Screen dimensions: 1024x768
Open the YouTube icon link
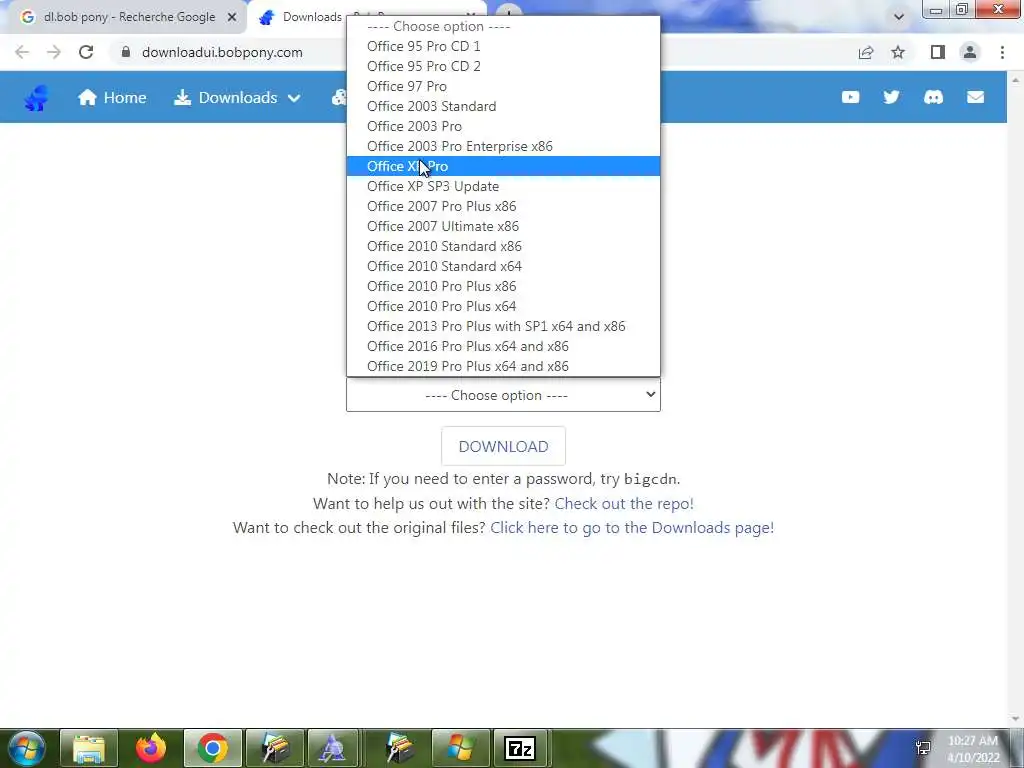pos(850,97)
